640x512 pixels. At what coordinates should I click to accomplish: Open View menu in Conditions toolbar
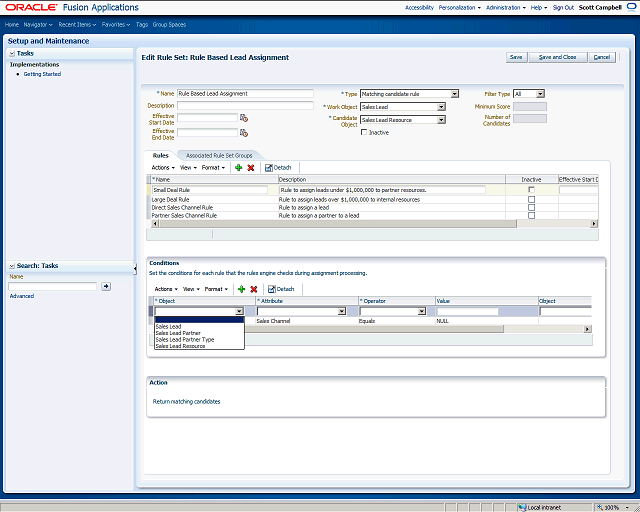pos(191,289)
